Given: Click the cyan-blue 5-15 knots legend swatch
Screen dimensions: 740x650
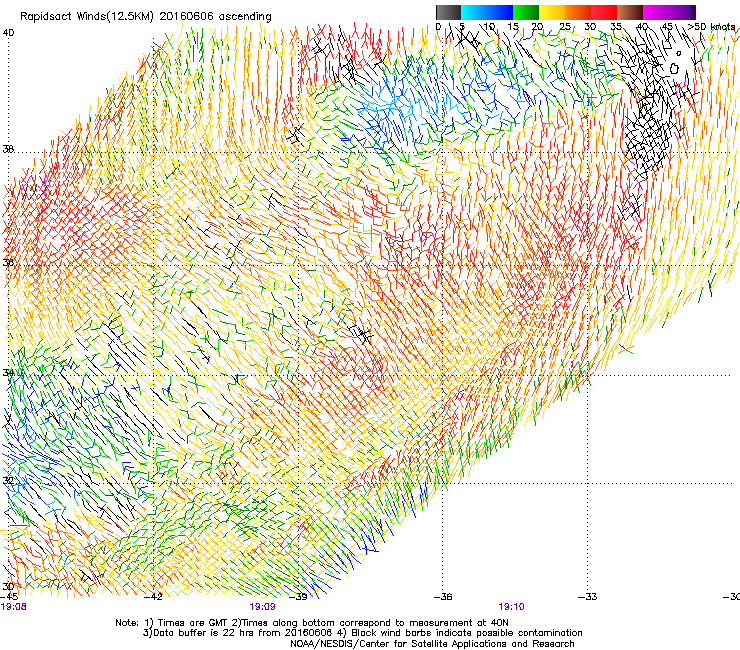Looking at the screenshot, I should coord(487,12).
